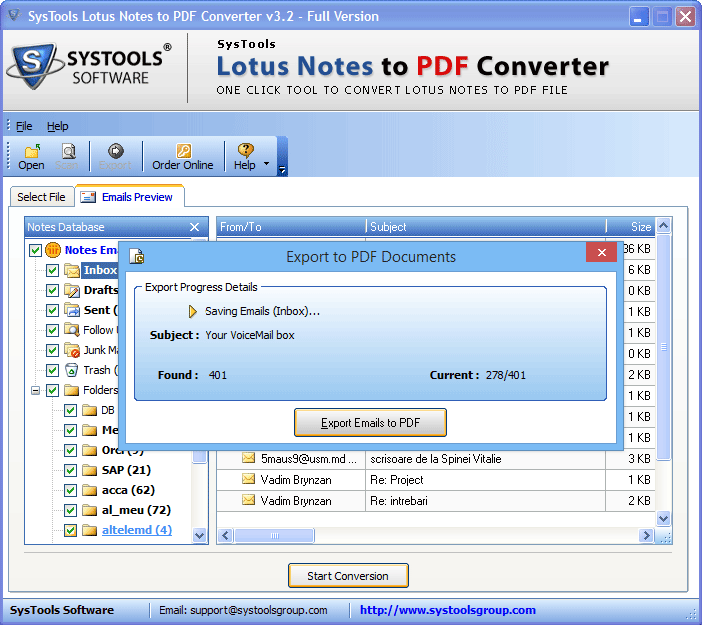This screenshot has width=702, height=625.
Task: Click the Scan toolbar icon
Action: tap(68, 151)
